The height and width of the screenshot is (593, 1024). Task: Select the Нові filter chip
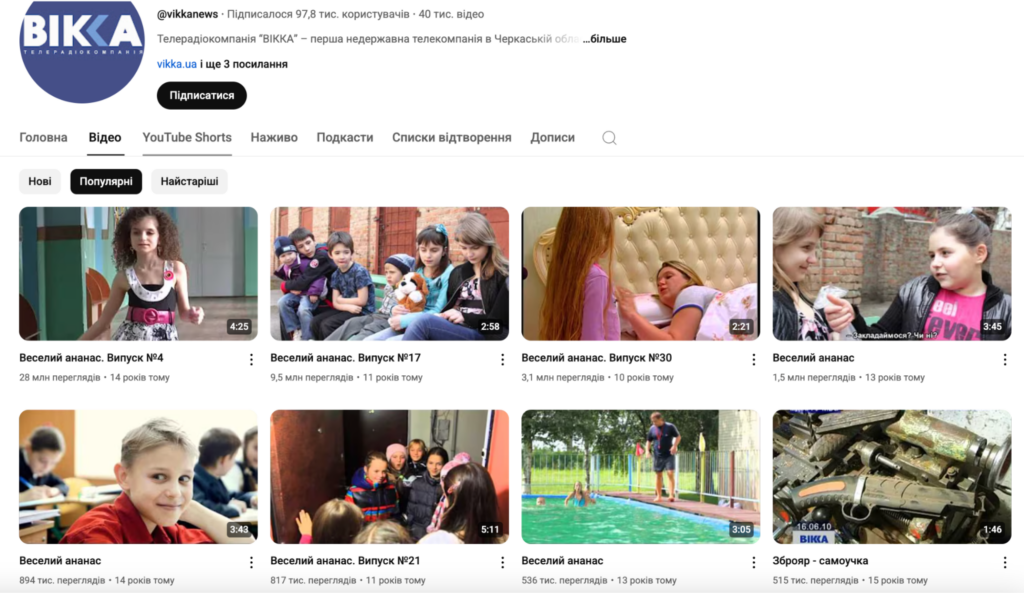tap(40, 182)
